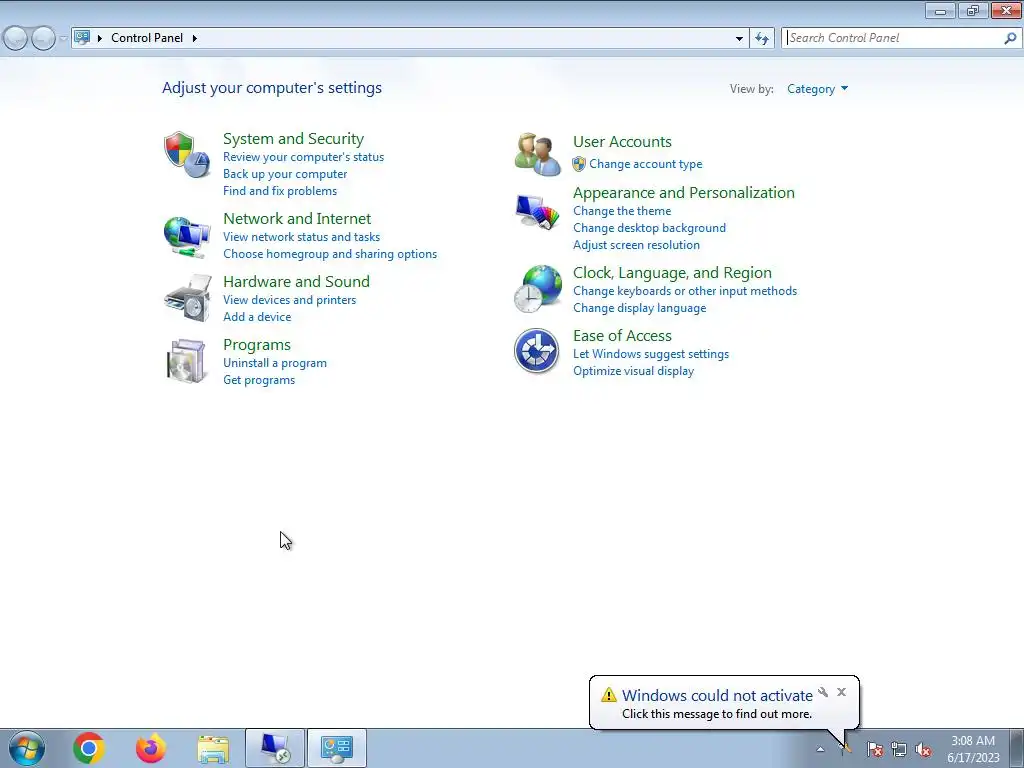Close the Windows could not activate balloon
This screenshot has width=1024, height=768.
841,692
